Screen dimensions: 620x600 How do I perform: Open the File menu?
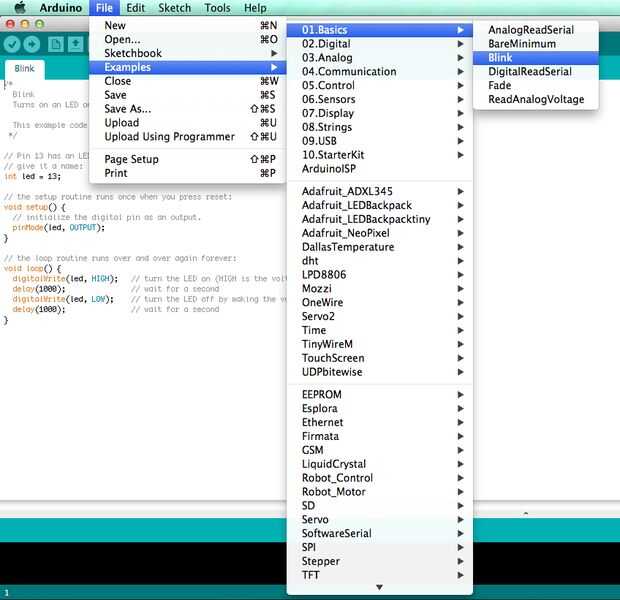[x=104, y=8]
